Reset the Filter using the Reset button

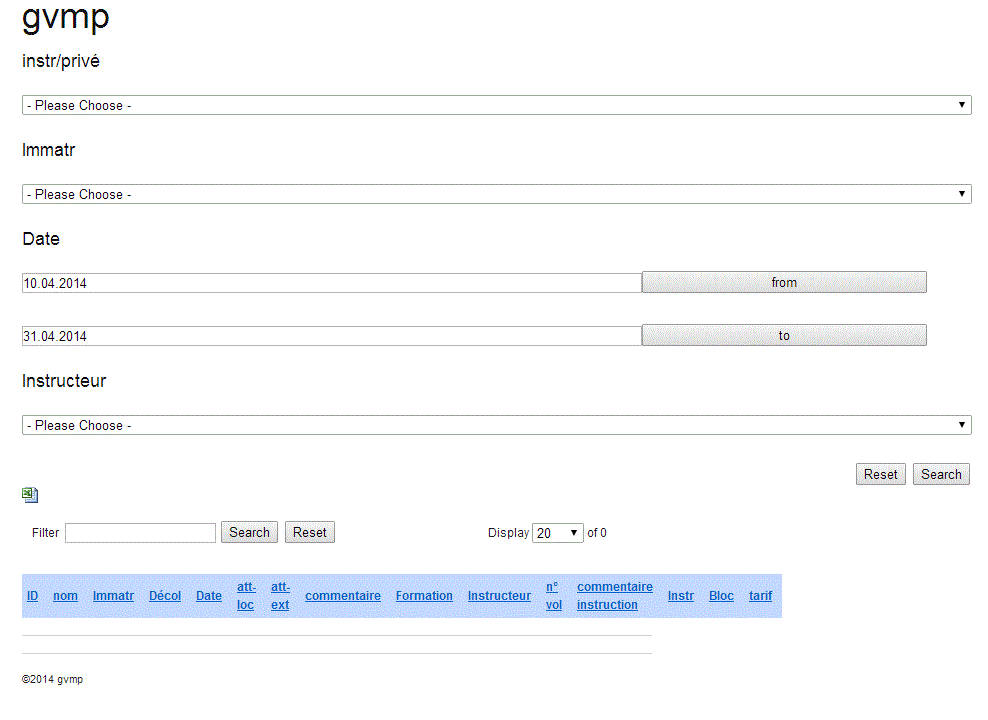click(309, 532)
